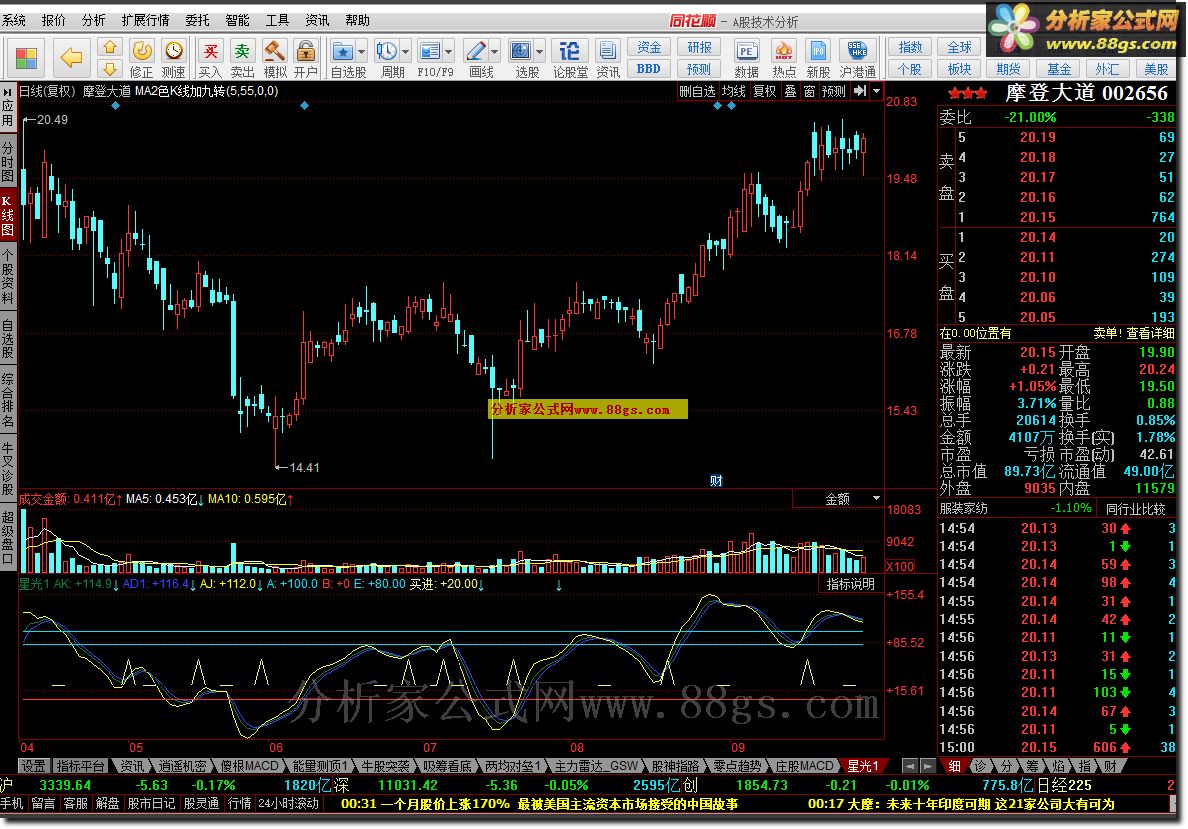Open the 新股 IPO icon
Viewport: 1188px width, 829px height.
pos(818,58)
